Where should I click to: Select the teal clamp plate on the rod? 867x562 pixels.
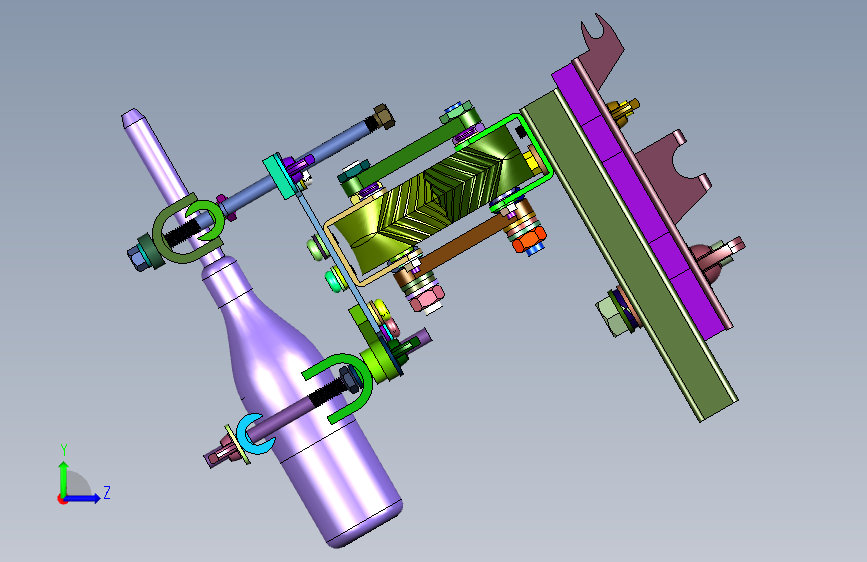(x=281, y=177)
